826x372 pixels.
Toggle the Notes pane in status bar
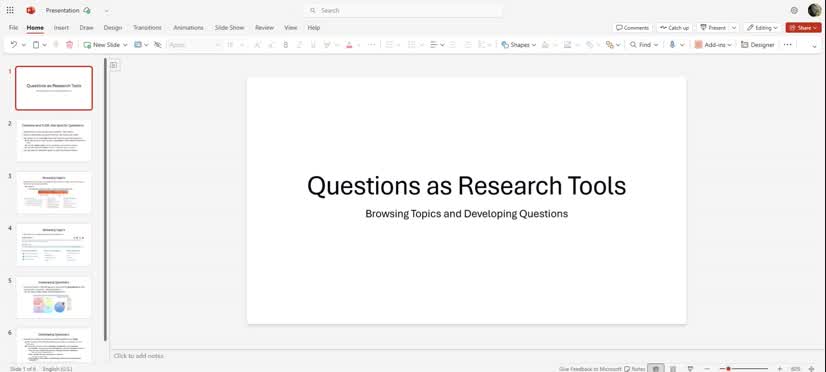635,369
